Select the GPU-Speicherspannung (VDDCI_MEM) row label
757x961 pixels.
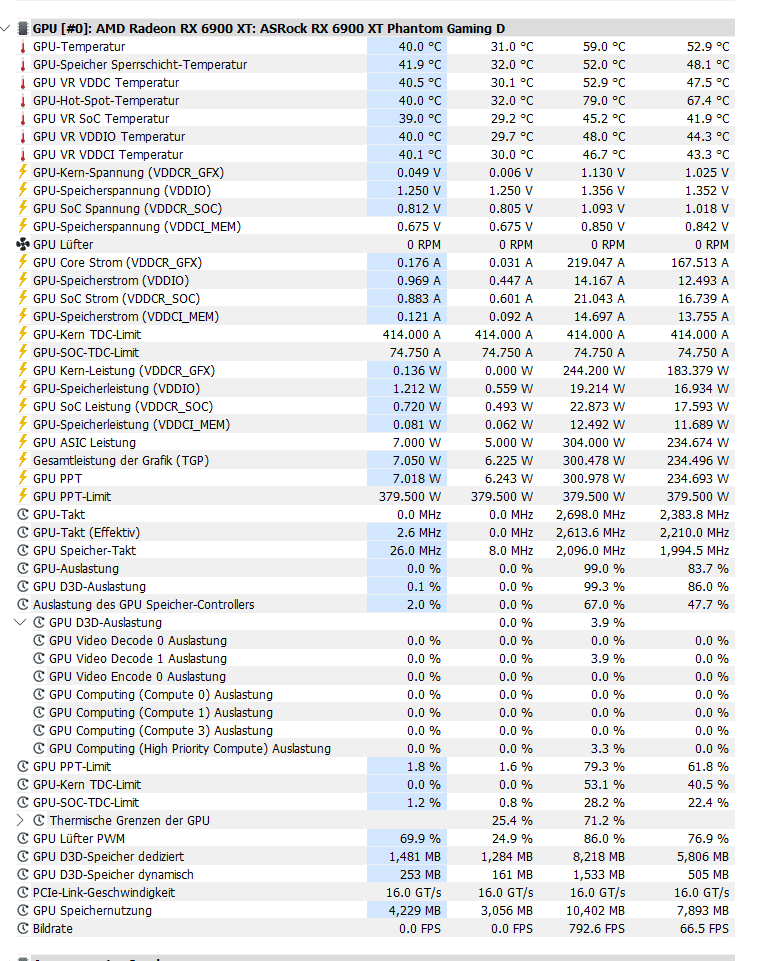pos(137,227)
